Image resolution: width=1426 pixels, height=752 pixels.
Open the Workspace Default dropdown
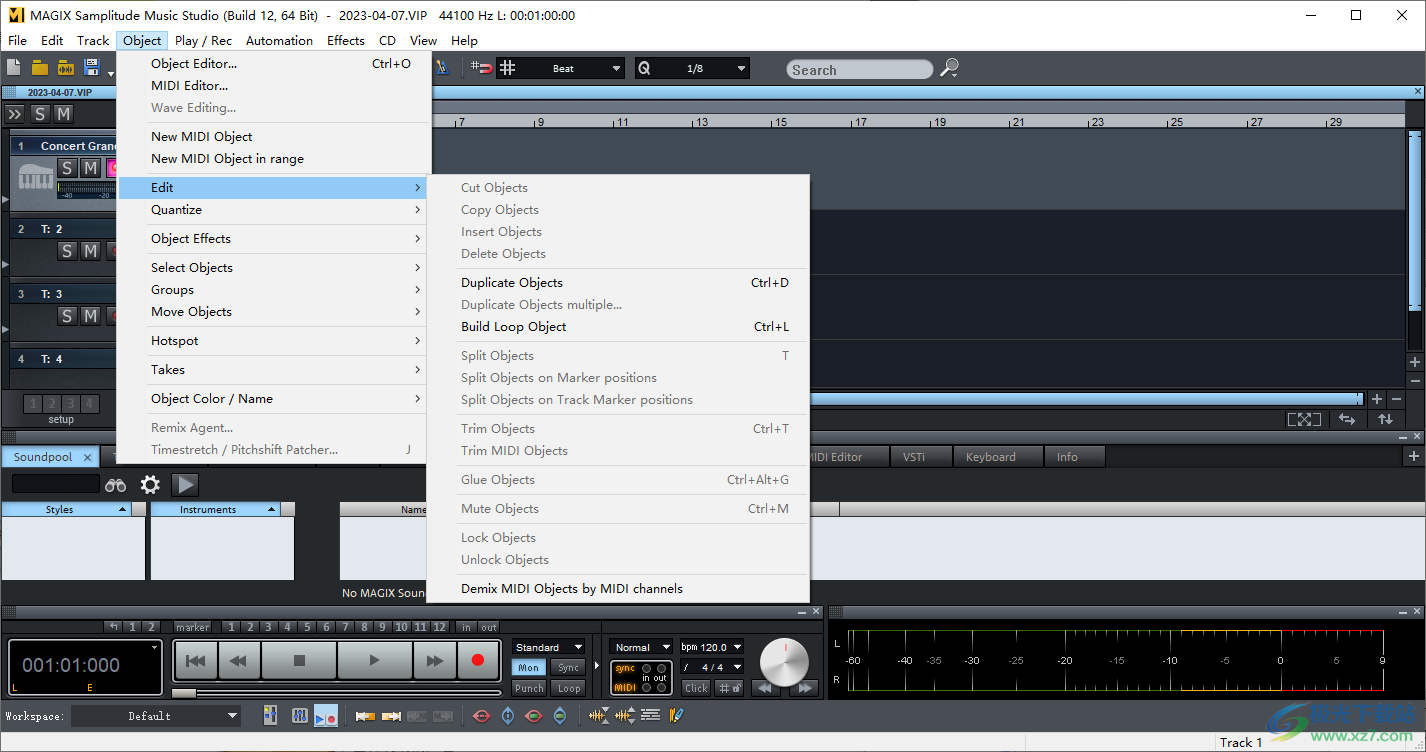click(156, 715)
